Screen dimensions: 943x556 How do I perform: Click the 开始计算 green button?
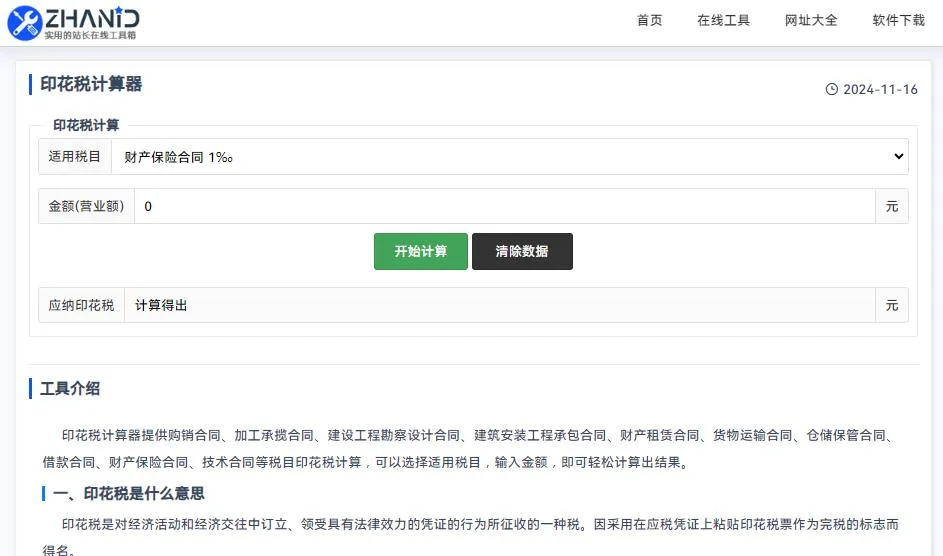pos(420,251)
